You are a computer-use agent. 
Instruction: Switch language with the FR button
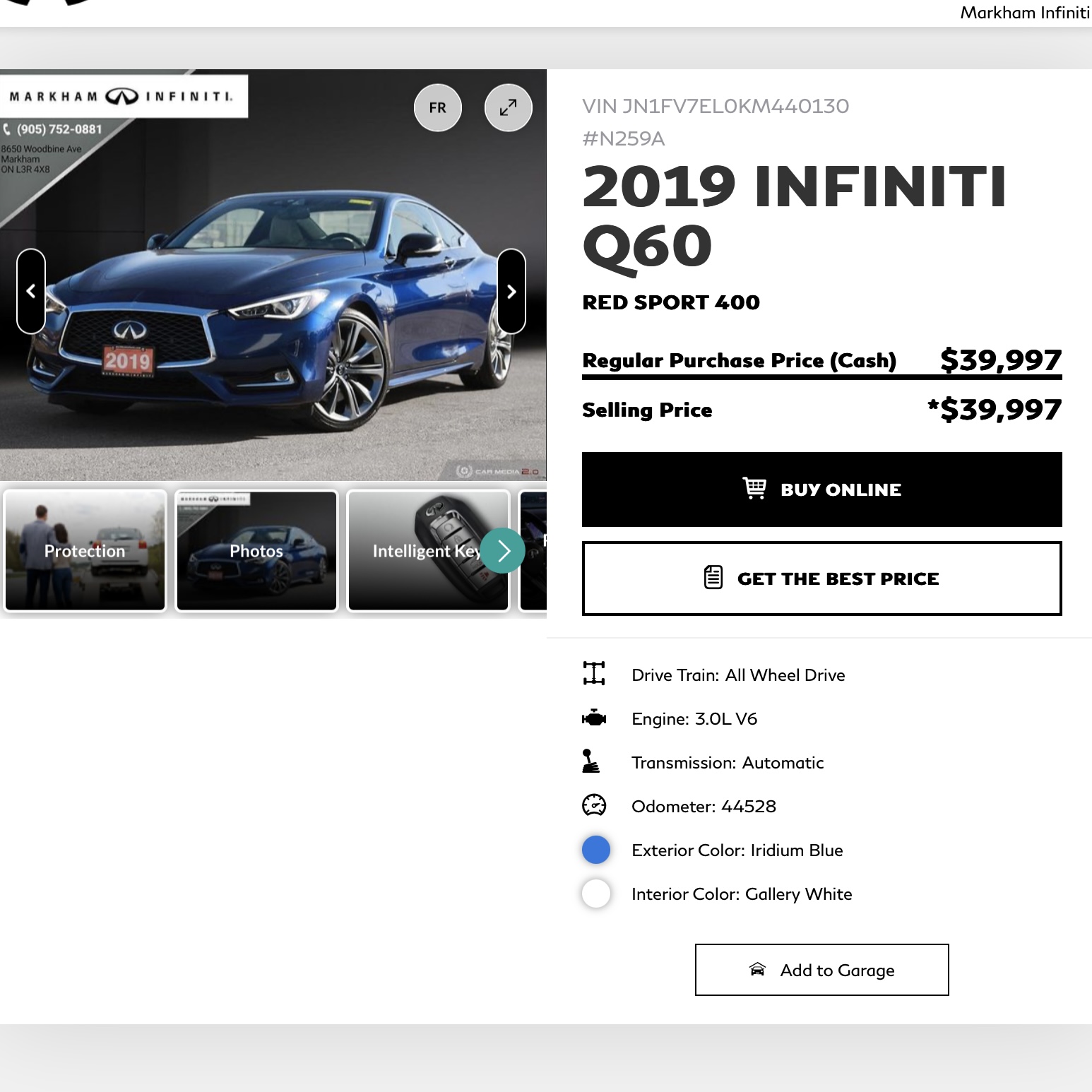click(437, 107)
